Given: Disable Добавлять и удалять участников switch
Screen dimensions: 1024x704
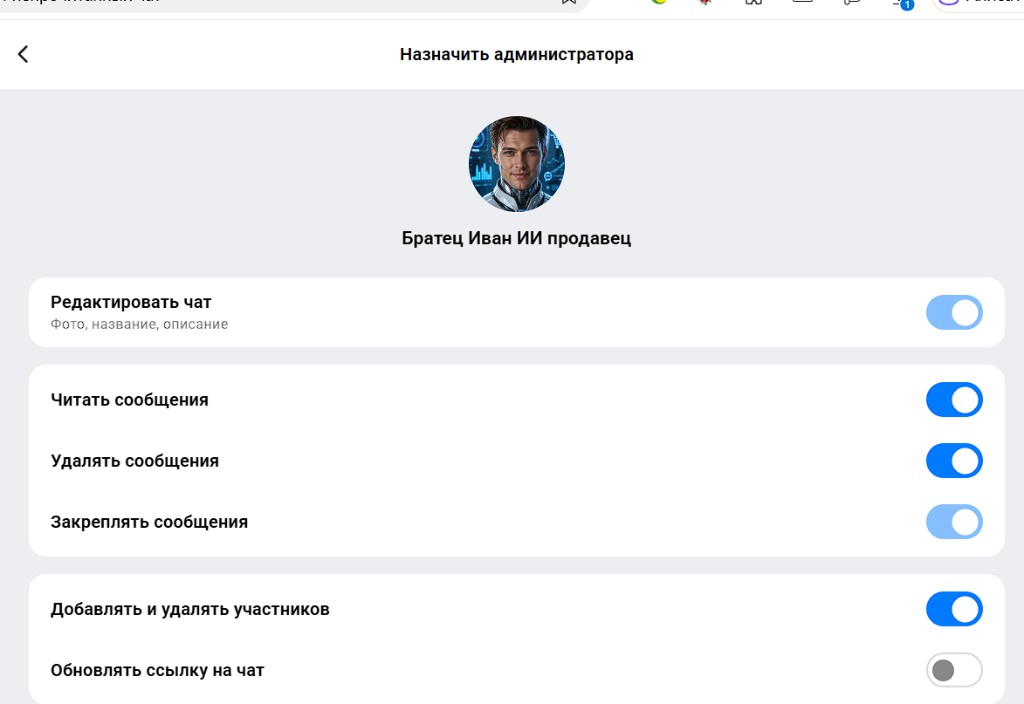Looking at the screenshot, I should [x=954, y=609].
